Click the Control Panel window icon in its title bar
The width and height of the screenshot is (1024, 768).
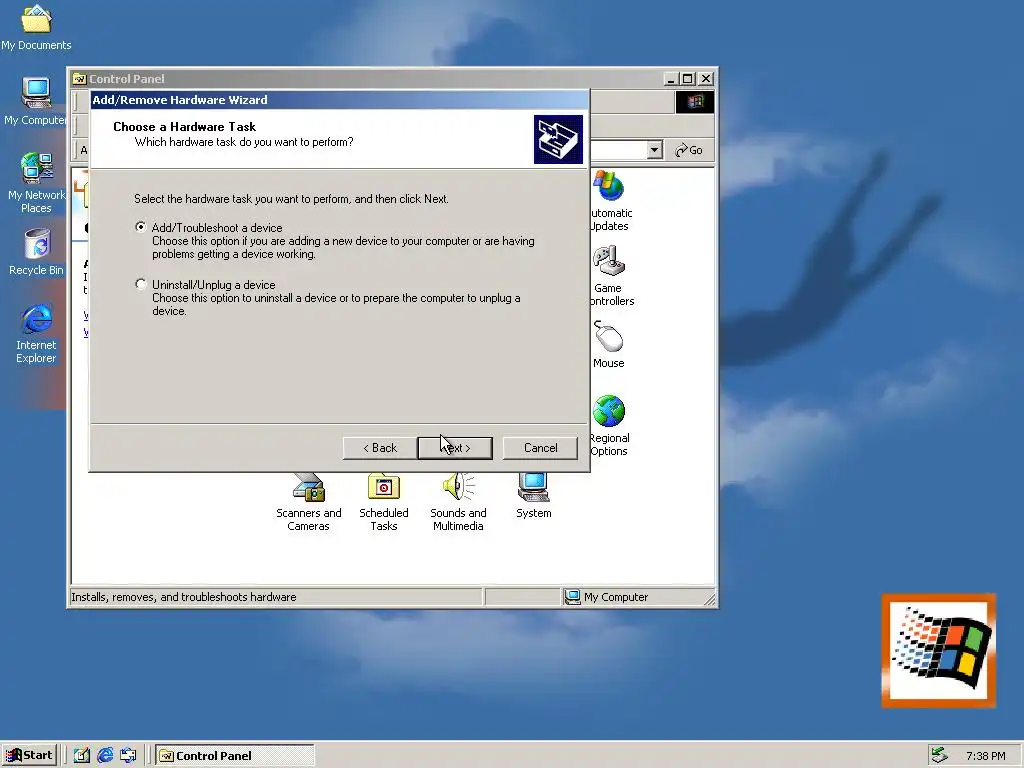[80, 79]
